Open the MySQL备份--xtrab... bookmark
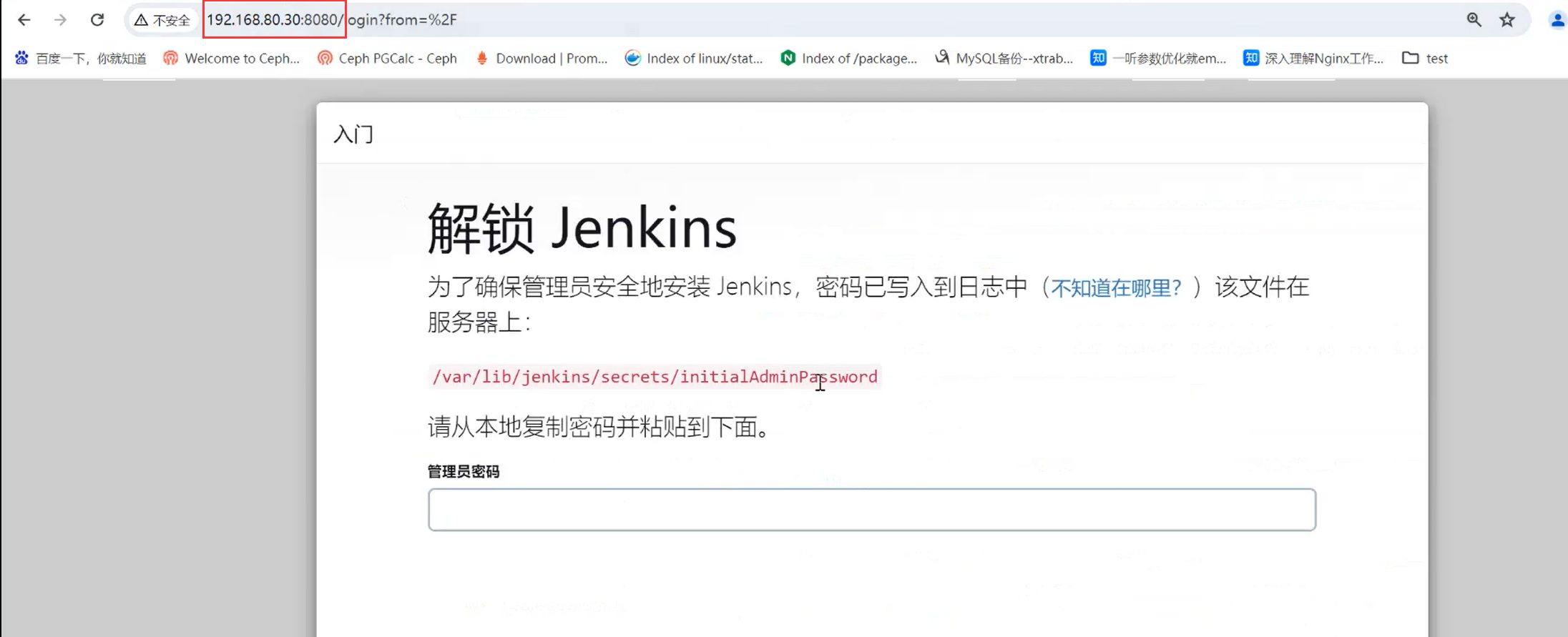 coord(1004,59)
